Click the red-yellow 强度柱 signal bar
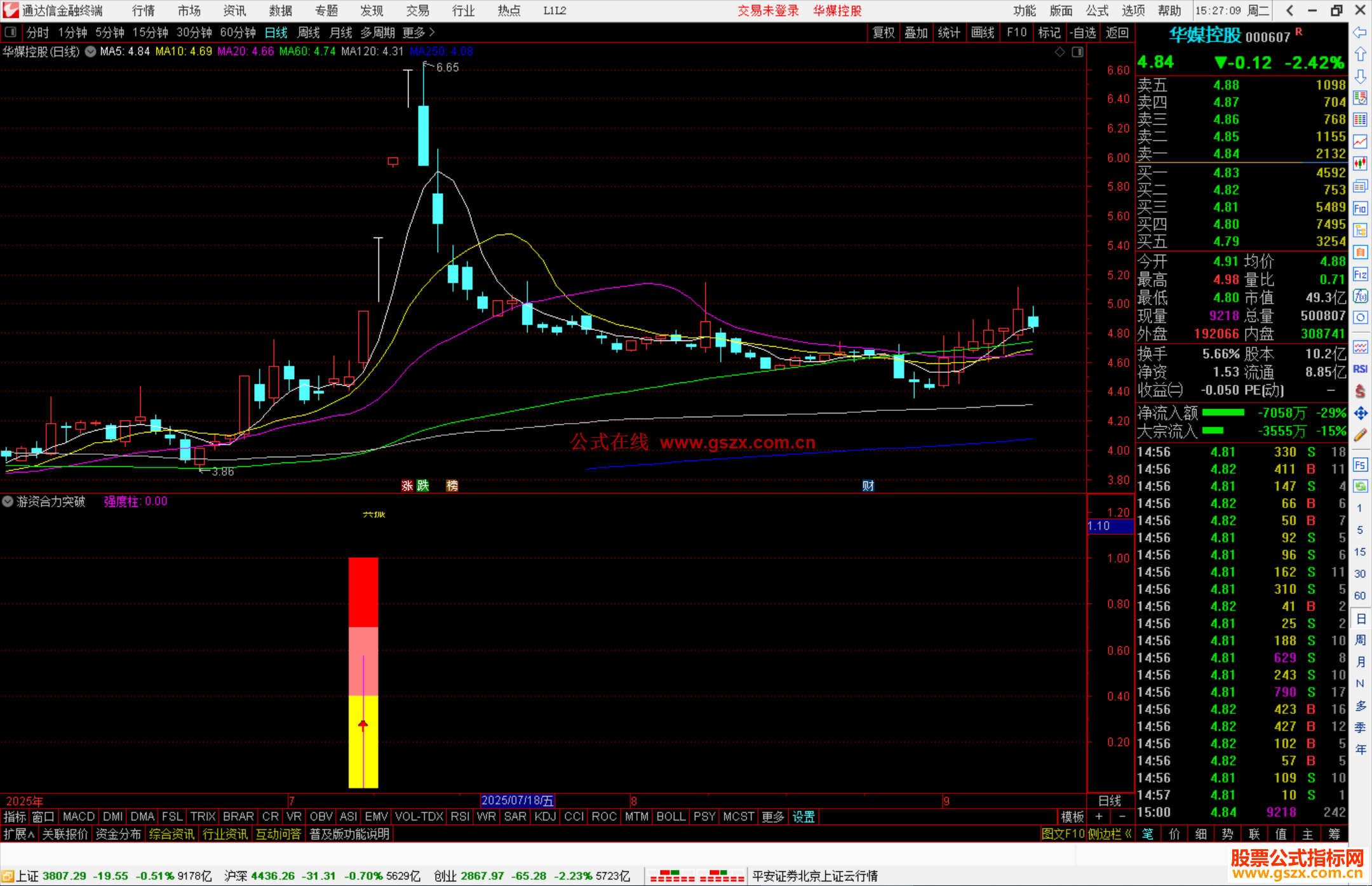The height and width of the screenshot is (886, 1372). click(363, 673)
